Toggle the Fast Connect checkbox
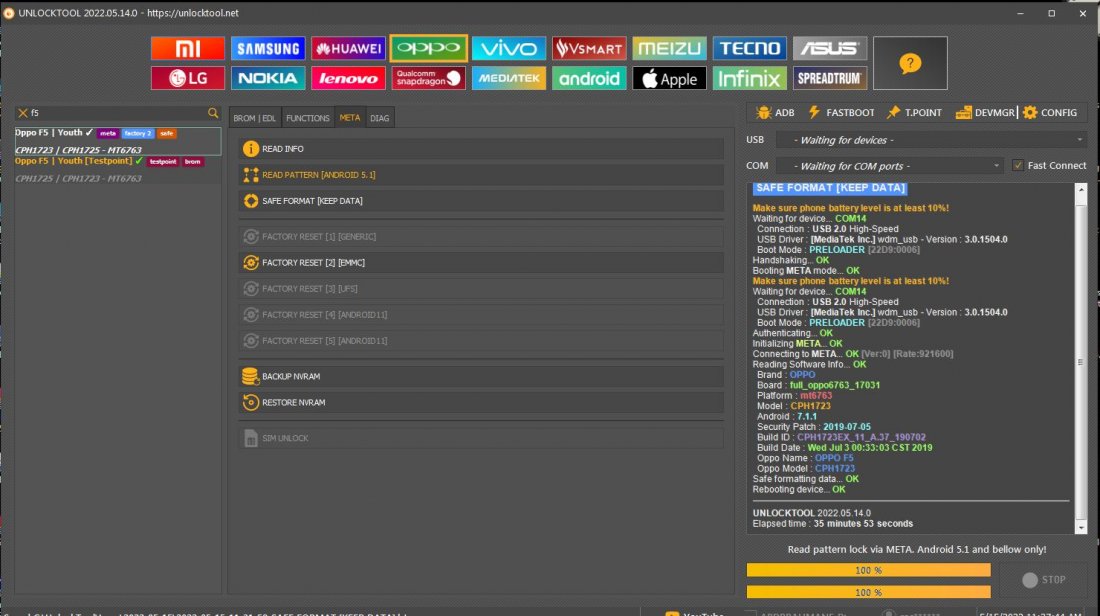The width and height of the screenshot is (1100, 616). click(x=1018, y=166)
